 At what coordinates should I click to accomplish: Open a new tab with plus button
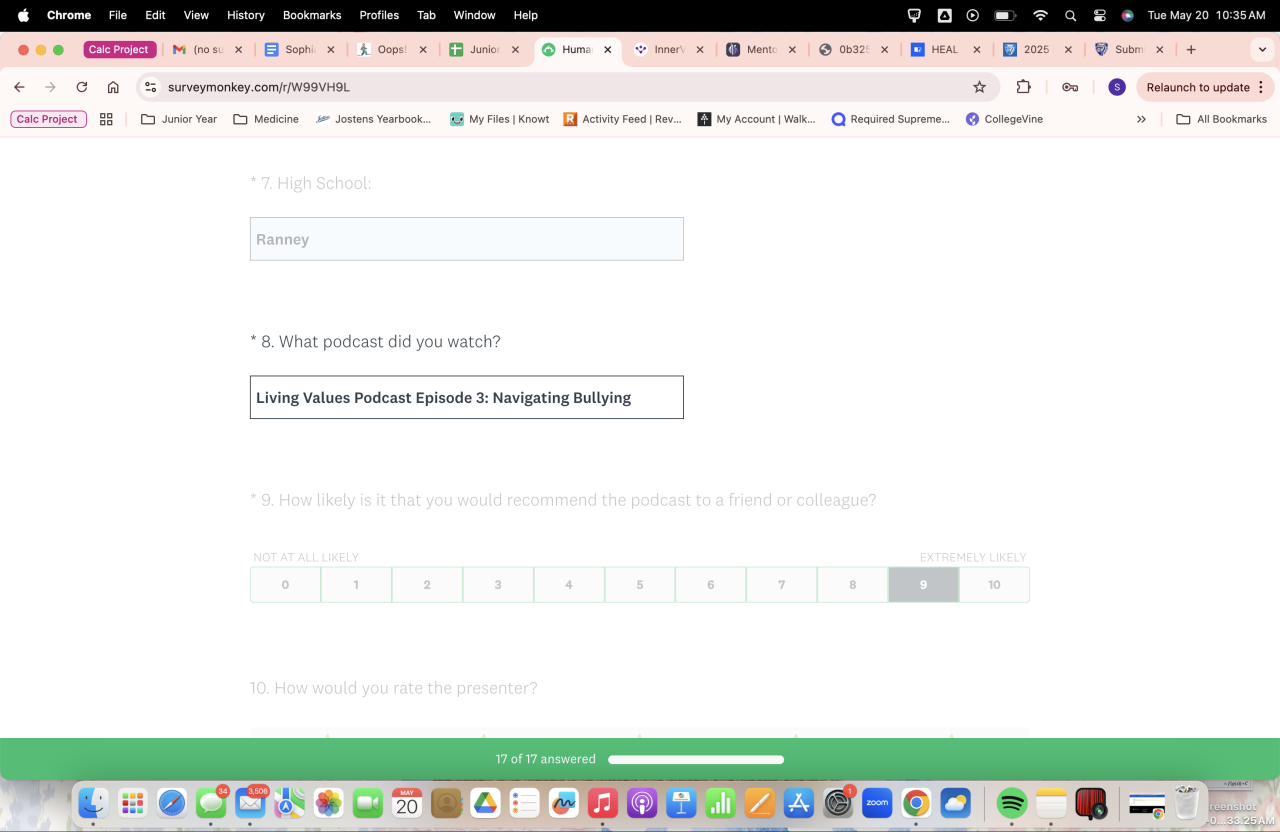click(1191, 49)
